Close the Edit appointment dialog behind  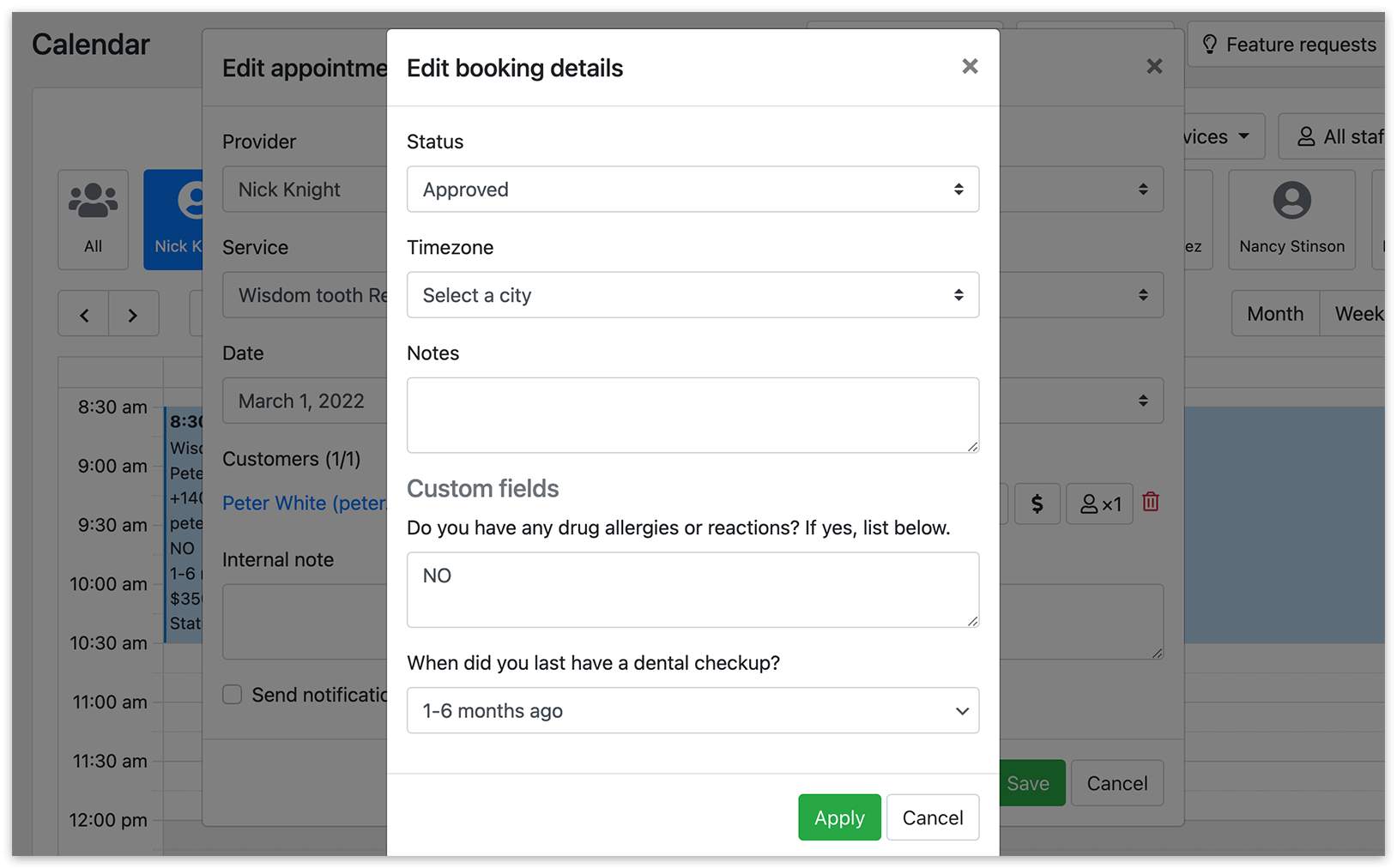pyautogui.click(x=1154, y=66)
